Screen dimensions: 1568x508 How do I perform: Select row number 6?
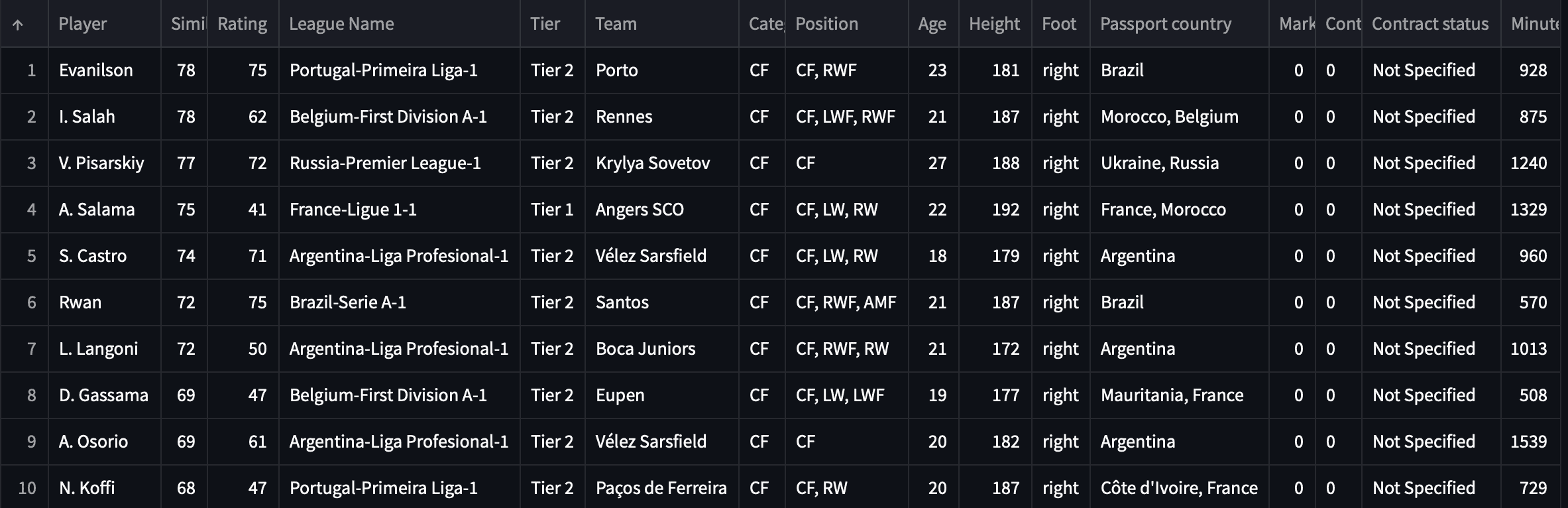pyautogui.click(x=31, y=302)
